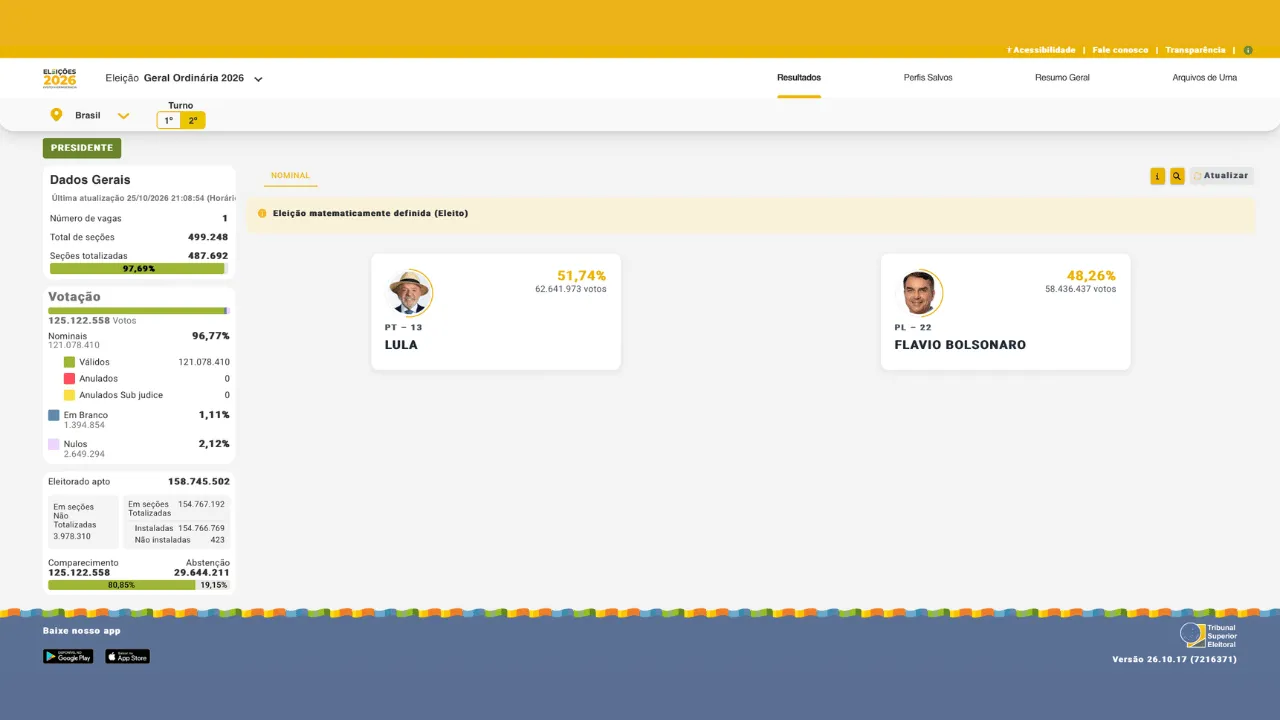This screenshot has width=1280, height=720.
Task: Expand the Brasil location chevron
Action: coord(123,116)
